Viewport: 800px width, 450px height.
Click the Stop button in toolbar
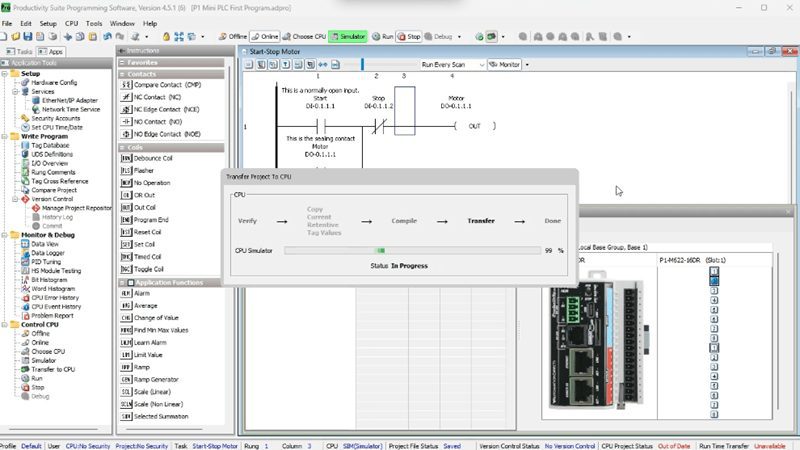click(x=409, y=37)
